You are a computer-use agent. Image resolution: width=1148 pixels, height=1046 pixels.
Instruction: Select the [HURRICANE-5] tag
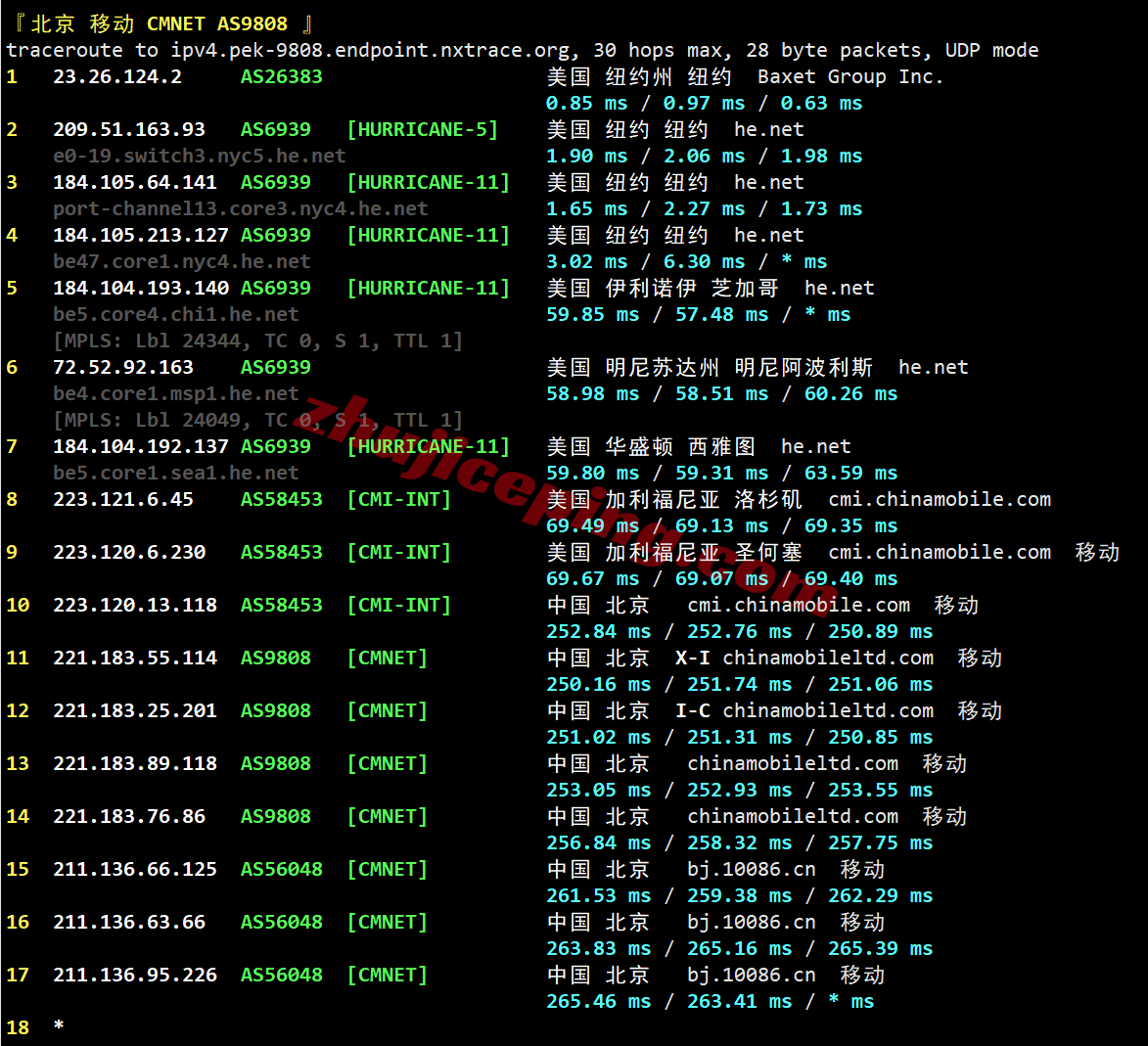[x=423, y=129]
